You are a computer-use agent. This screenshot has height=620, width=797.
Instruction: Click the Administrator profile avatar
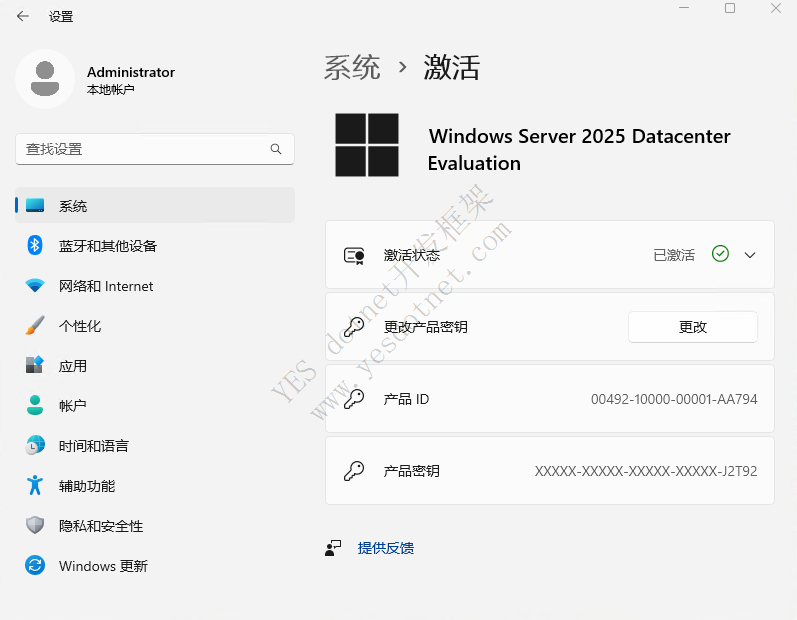tap(45, 79)
